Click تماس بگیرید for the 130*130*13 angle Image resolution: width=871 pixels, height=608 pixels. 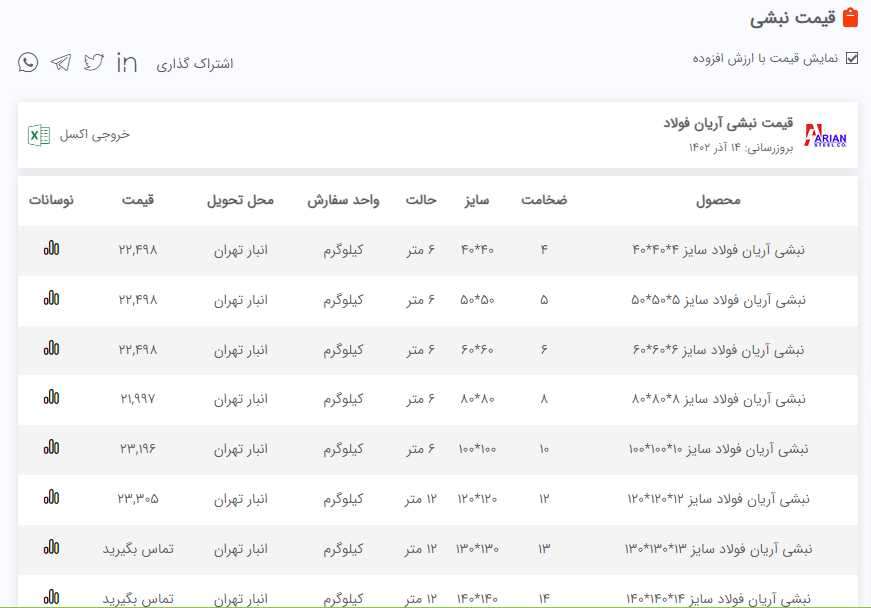pyautogui.click(x=138, y=549)
